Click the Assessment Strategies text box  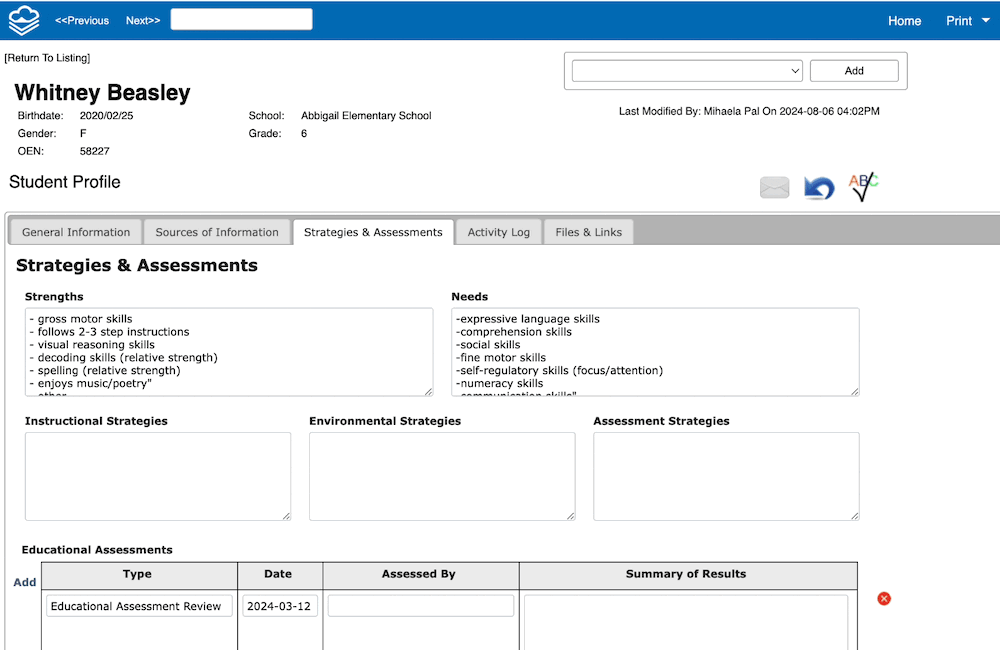coord(726,476)
